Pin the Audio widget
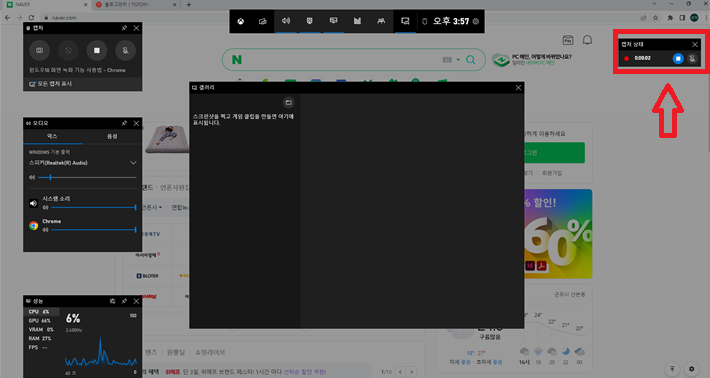 tap(124, 123)
